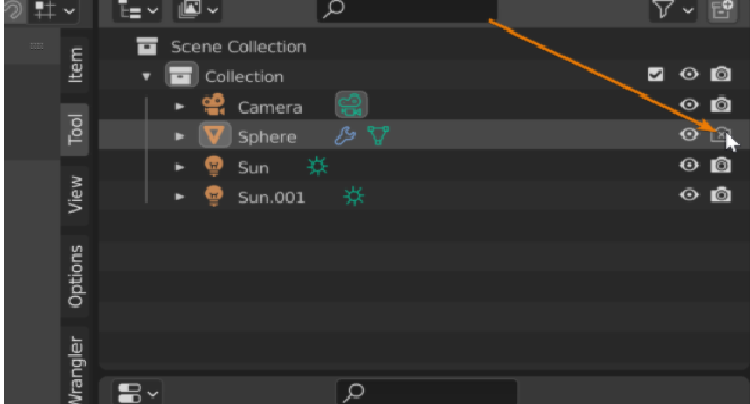Click the outliner search field
Viewport: 750px width, 404px height.
coord(406,11)
